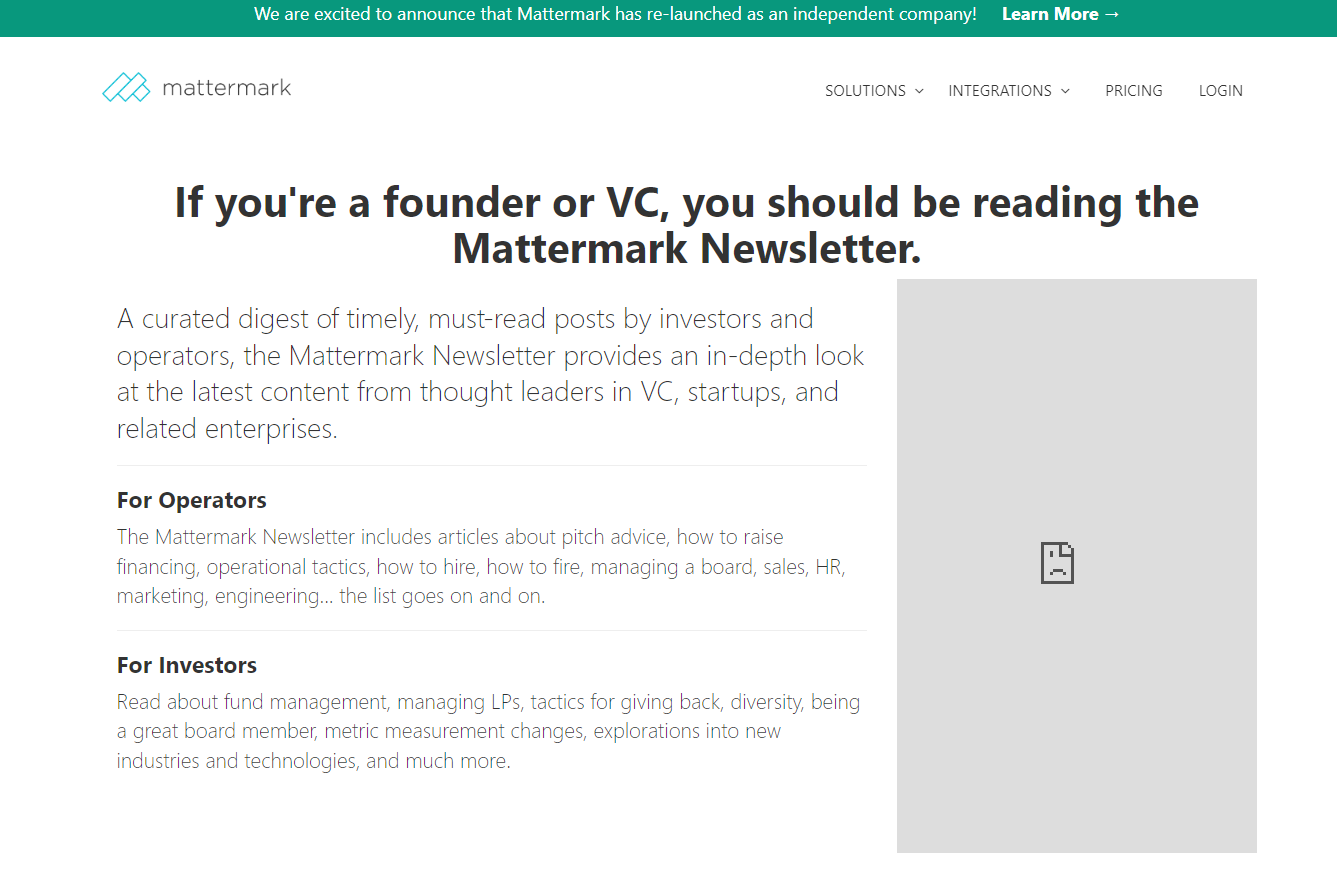This screenshot has height=882, width=1337.
Task: Follow the Learn More banner link
Action: [x=1060, y=14]
